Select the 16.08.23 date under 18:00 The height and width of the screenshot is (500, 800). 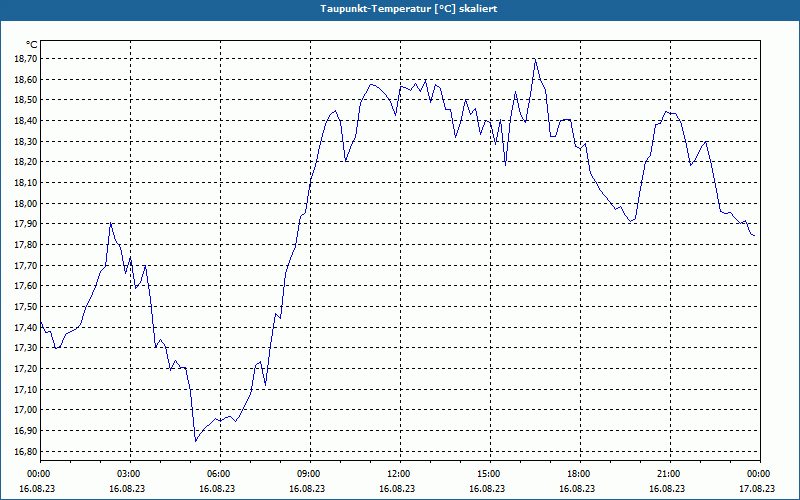pyautogui.click(x=577, y=488)
